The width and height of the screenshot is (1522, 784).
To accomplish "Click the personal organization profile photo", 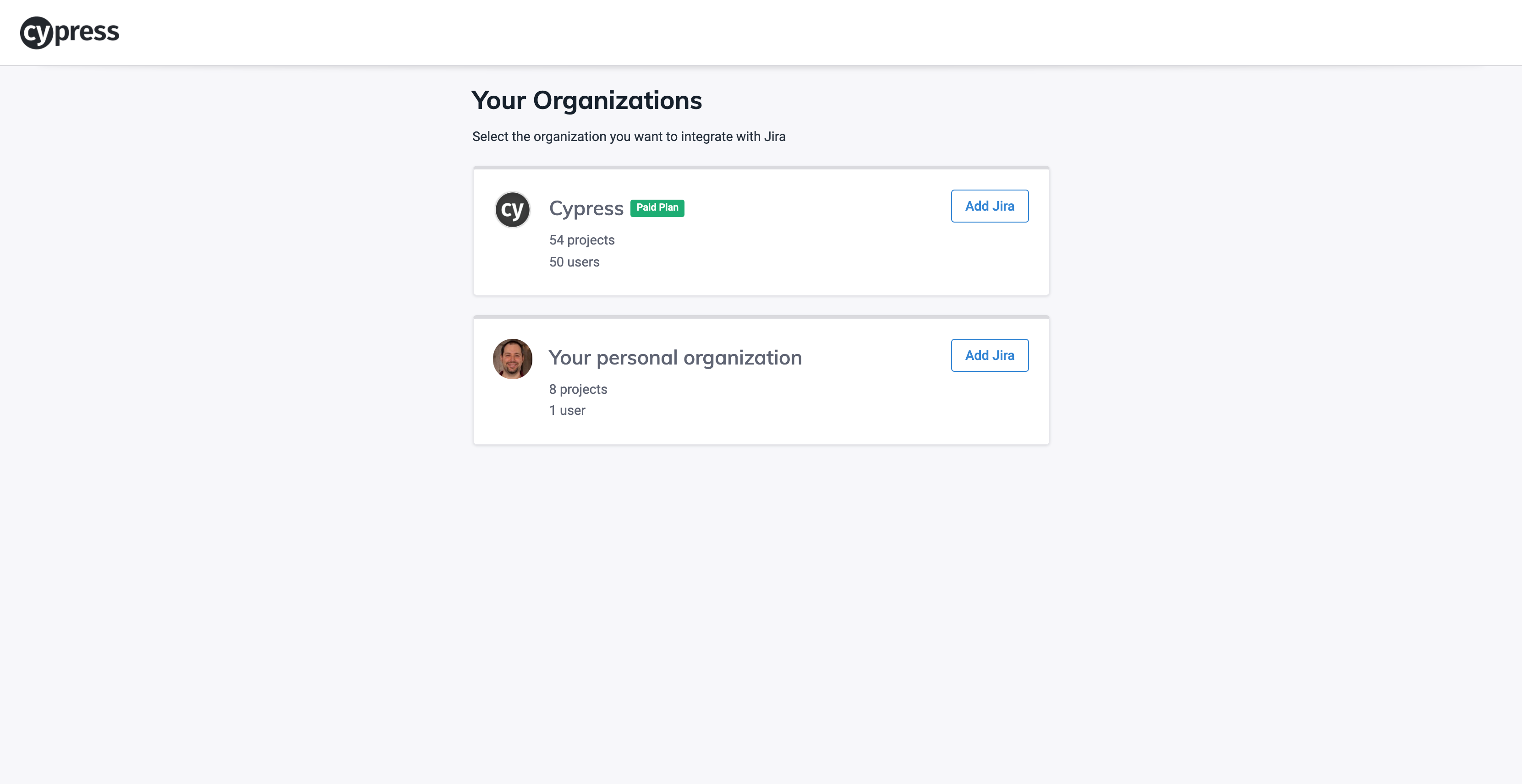I will tap(512, 359).
